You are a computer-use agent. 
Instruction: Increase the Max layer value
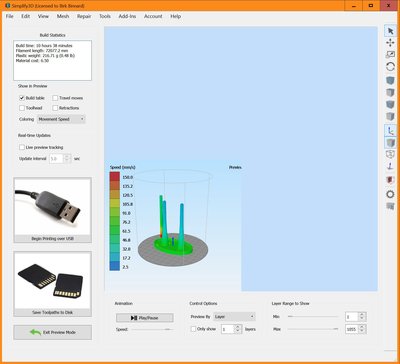[x=363, y=327]
